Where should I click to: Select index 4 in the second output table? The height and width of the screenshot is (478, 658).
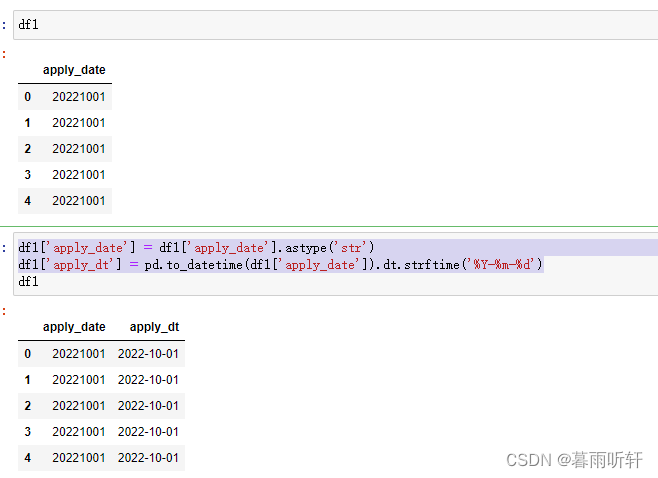tap(28, 458)
